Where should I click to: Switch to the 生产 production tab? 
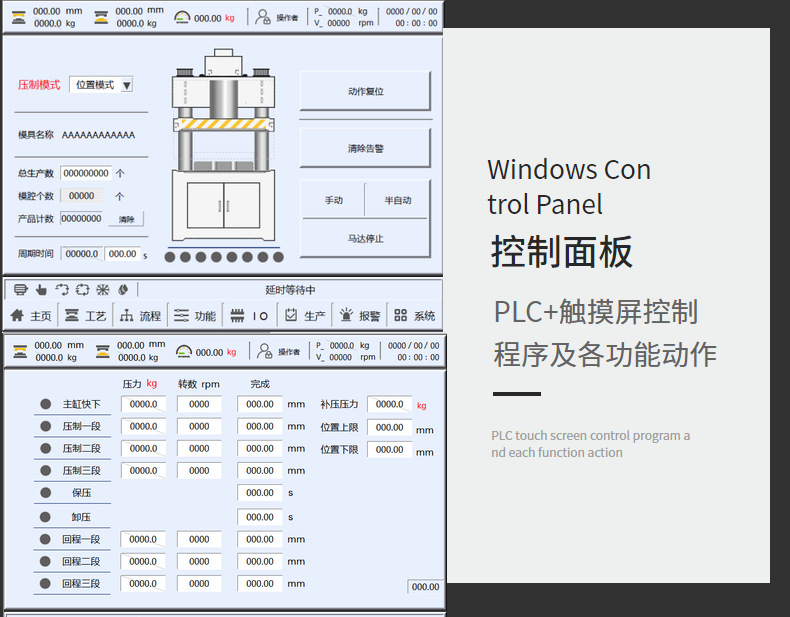click(x=305, y=316)
